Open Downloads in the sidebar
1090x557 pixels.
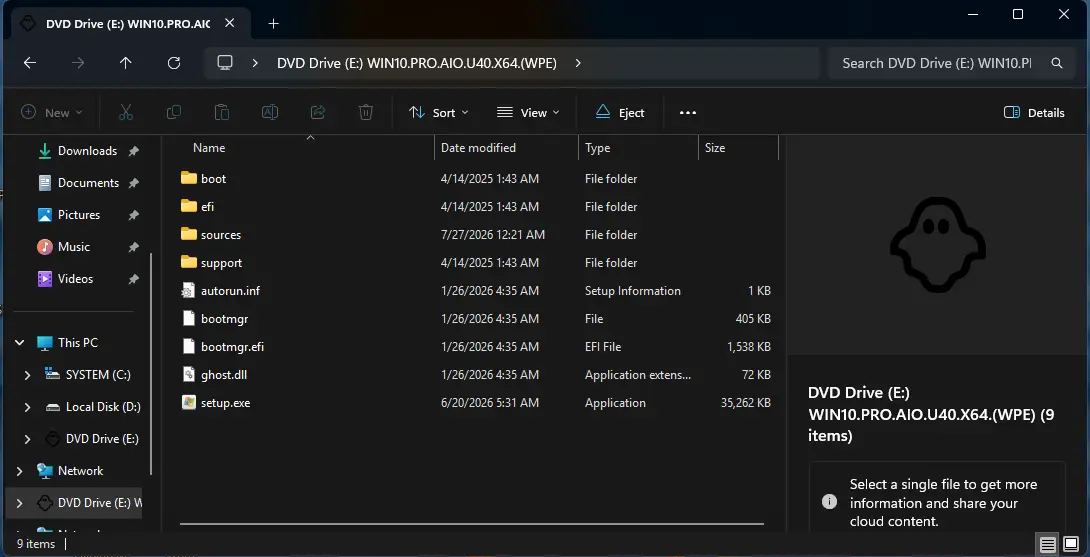point(87,151)
